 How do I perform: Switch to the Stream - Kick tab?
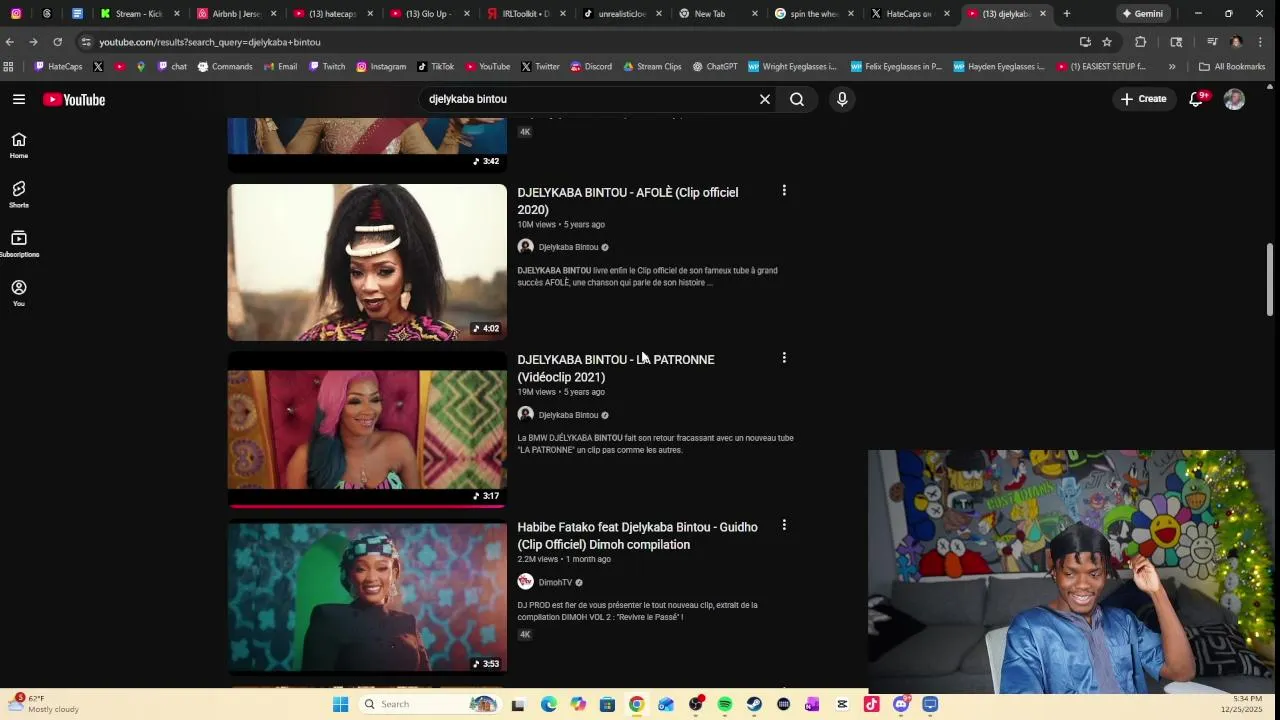click(x=139, y=14)
